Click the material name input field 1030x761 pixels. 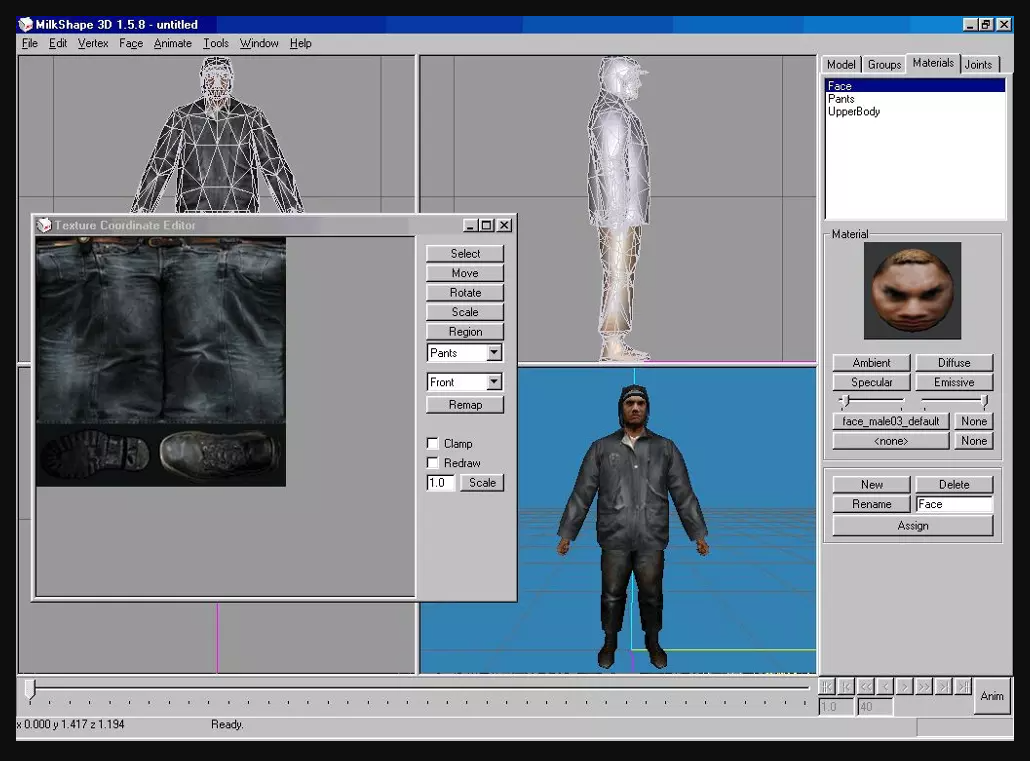tap(954, 504)
